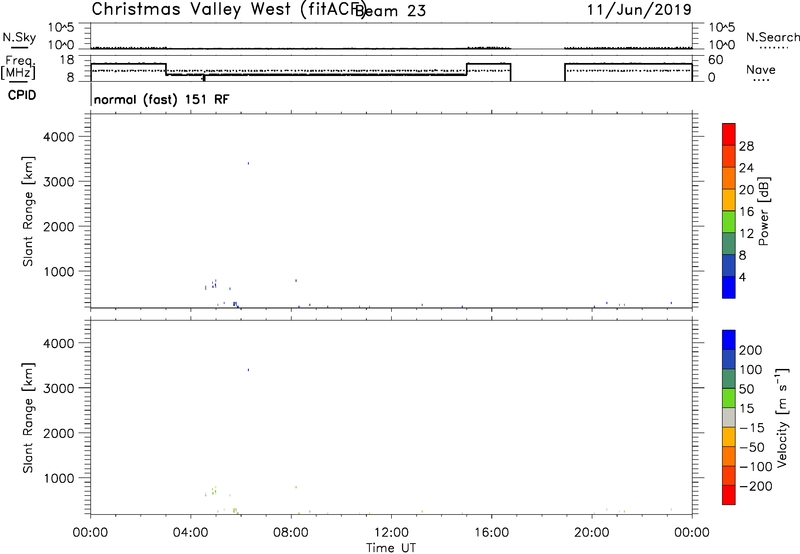The image size is (800, 554).
Task: Pick the red bottom segment of Velocity colorbar
Action: [x=729, y=495]
